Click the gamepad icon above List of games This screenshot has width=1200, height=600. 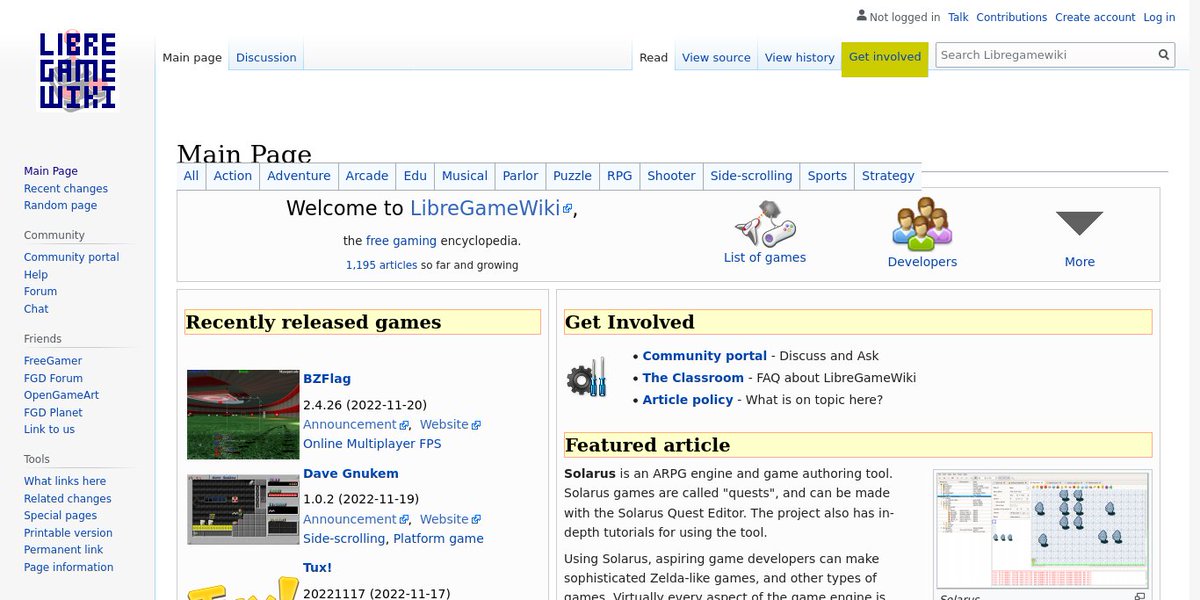tap(765, 224)
